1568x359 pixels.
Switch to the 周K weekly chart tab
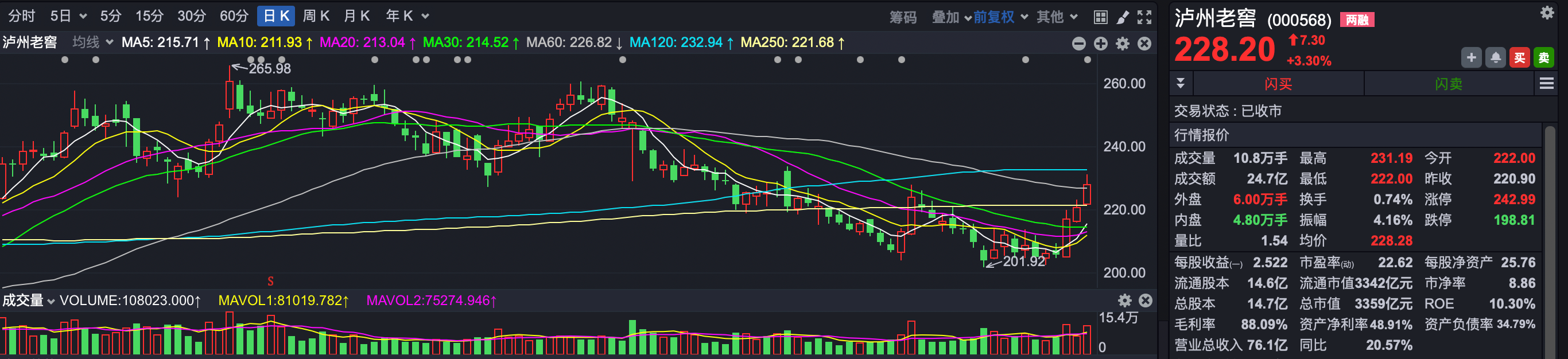pos(316,16)
